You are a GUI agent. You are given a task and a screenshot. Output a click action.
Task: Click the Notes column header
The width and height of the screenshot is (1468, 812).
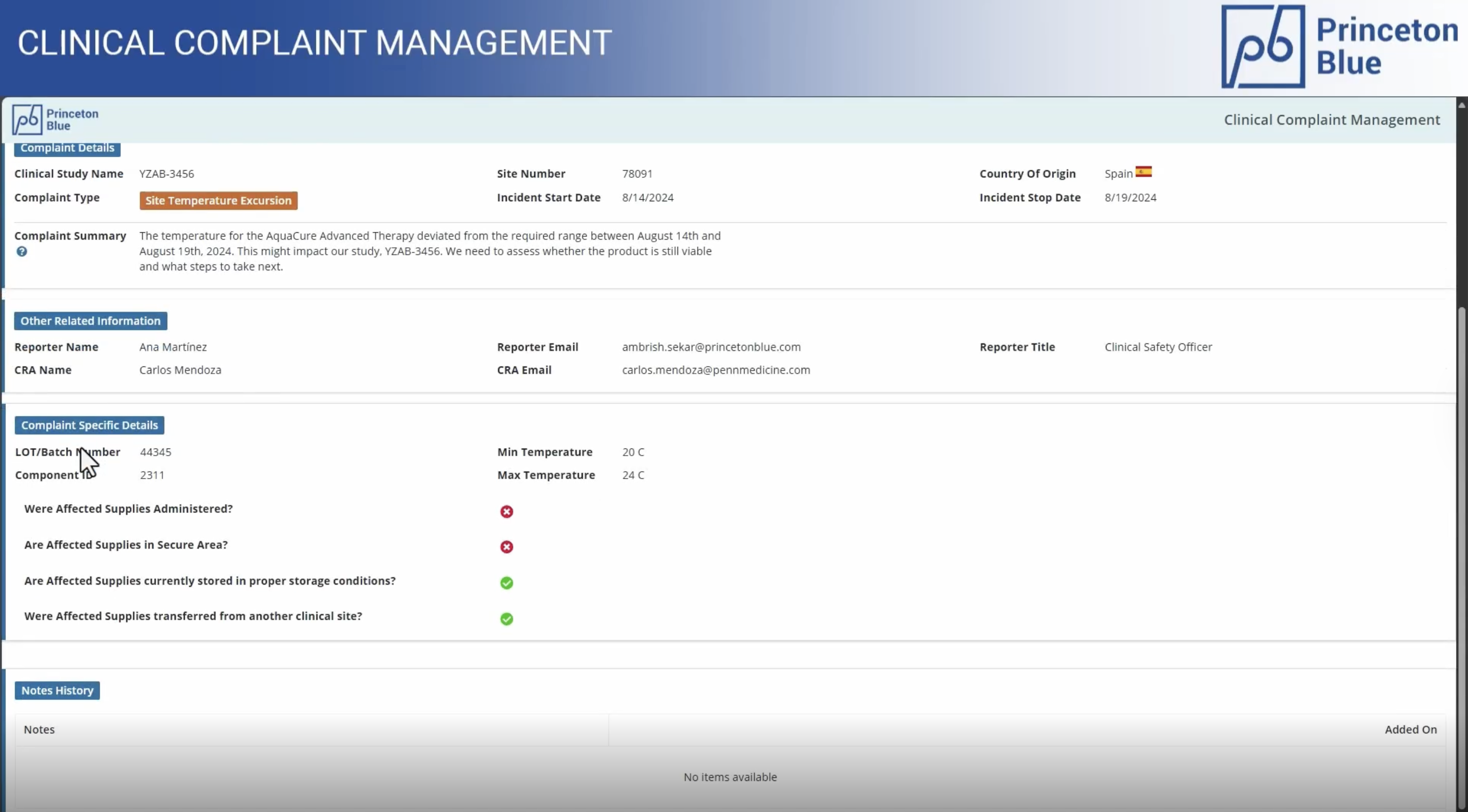(40, 729)
